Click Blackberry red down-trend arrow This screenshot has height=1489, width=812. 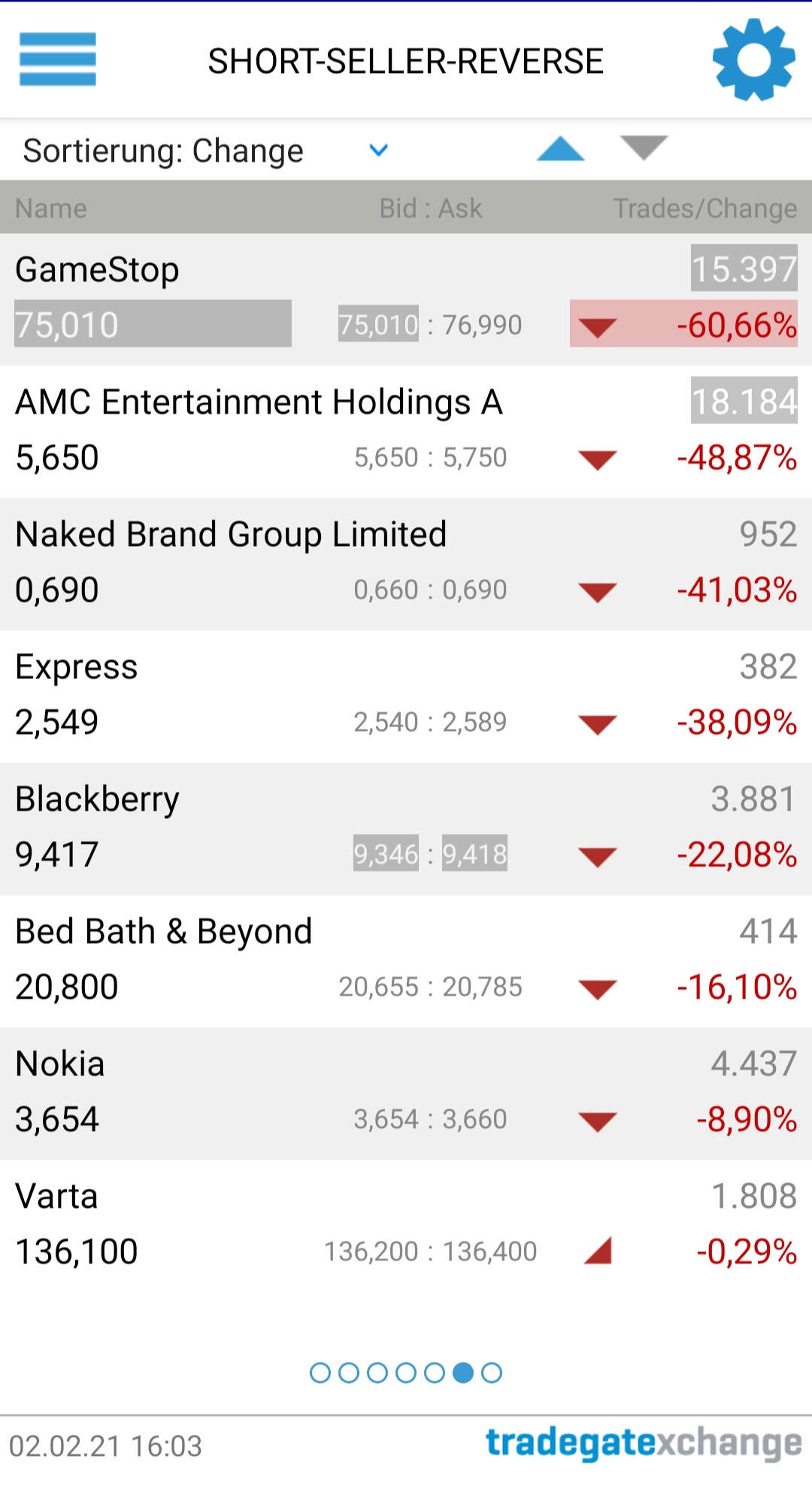coord(598,857)
